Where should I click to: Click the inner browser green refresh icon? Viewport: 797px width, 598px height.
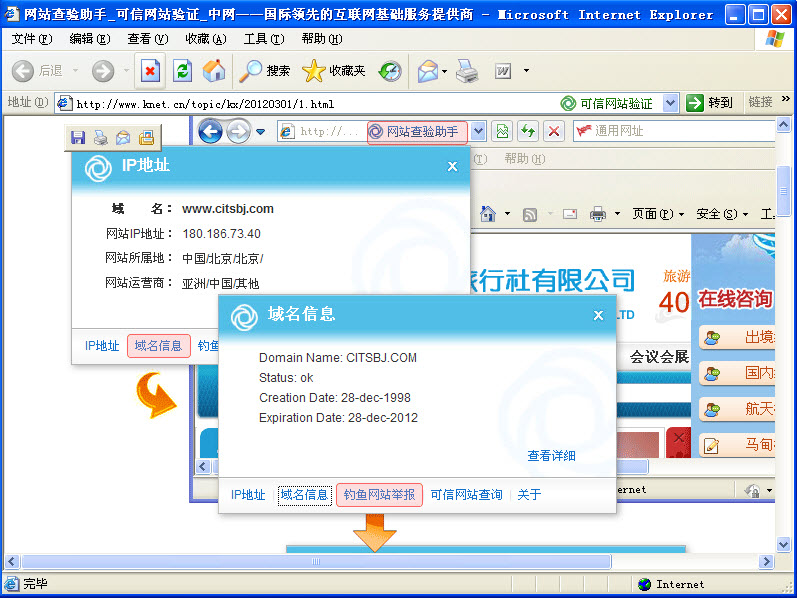click(x=528, y=132)
